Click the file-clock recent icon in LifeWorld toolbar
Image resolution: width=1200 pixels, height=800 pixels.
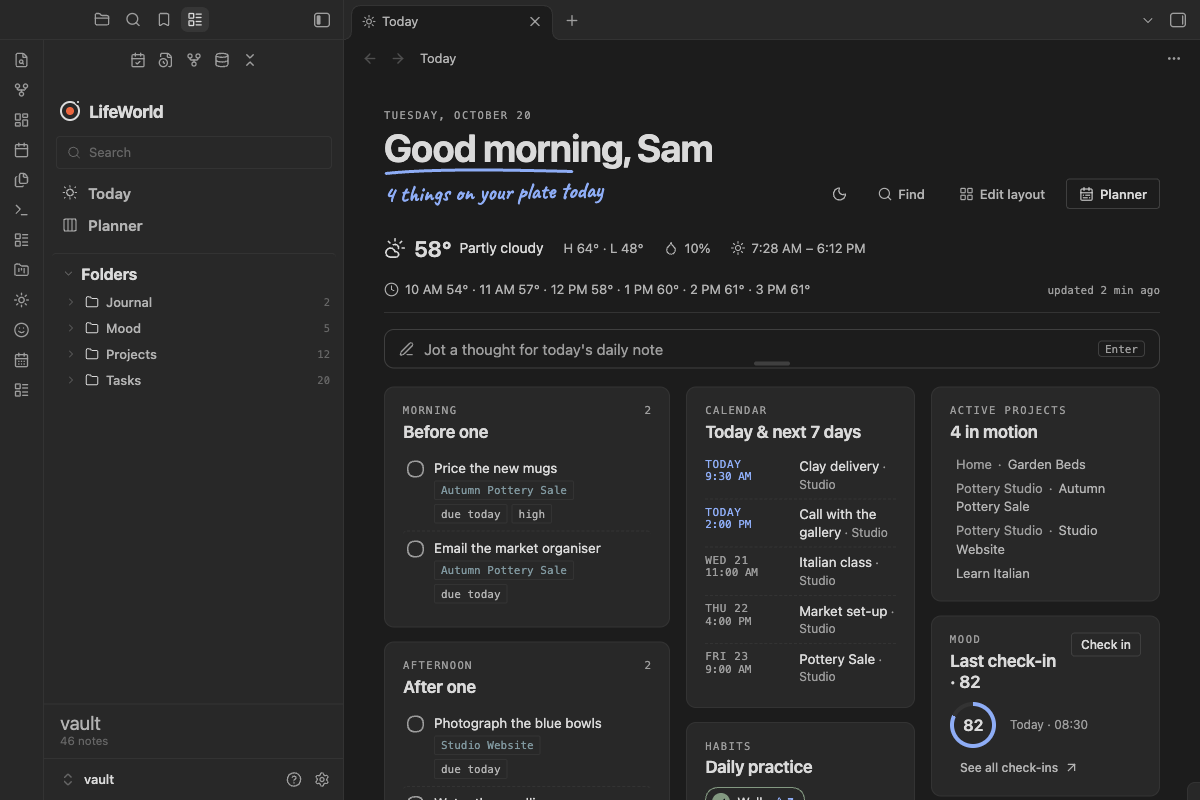[x=166, y=61]
